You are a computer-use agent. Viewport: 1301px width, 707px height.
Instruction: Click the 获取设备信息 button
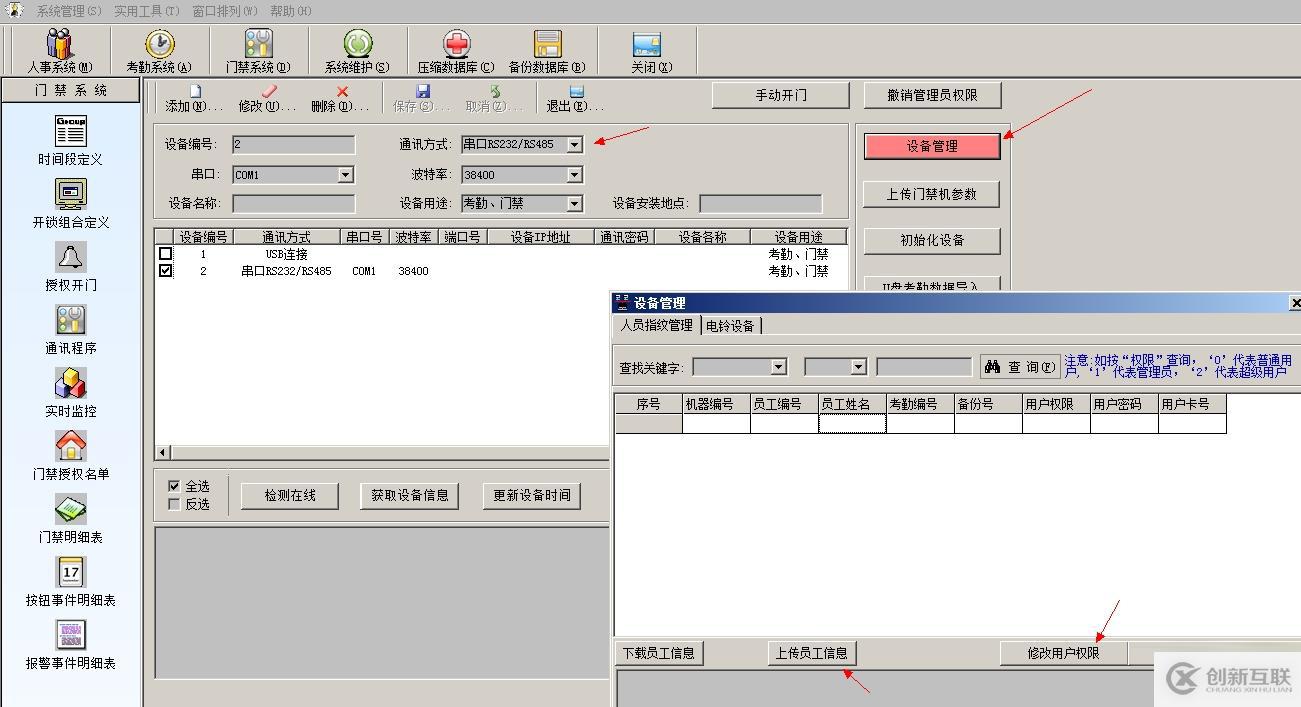(410, 496)
